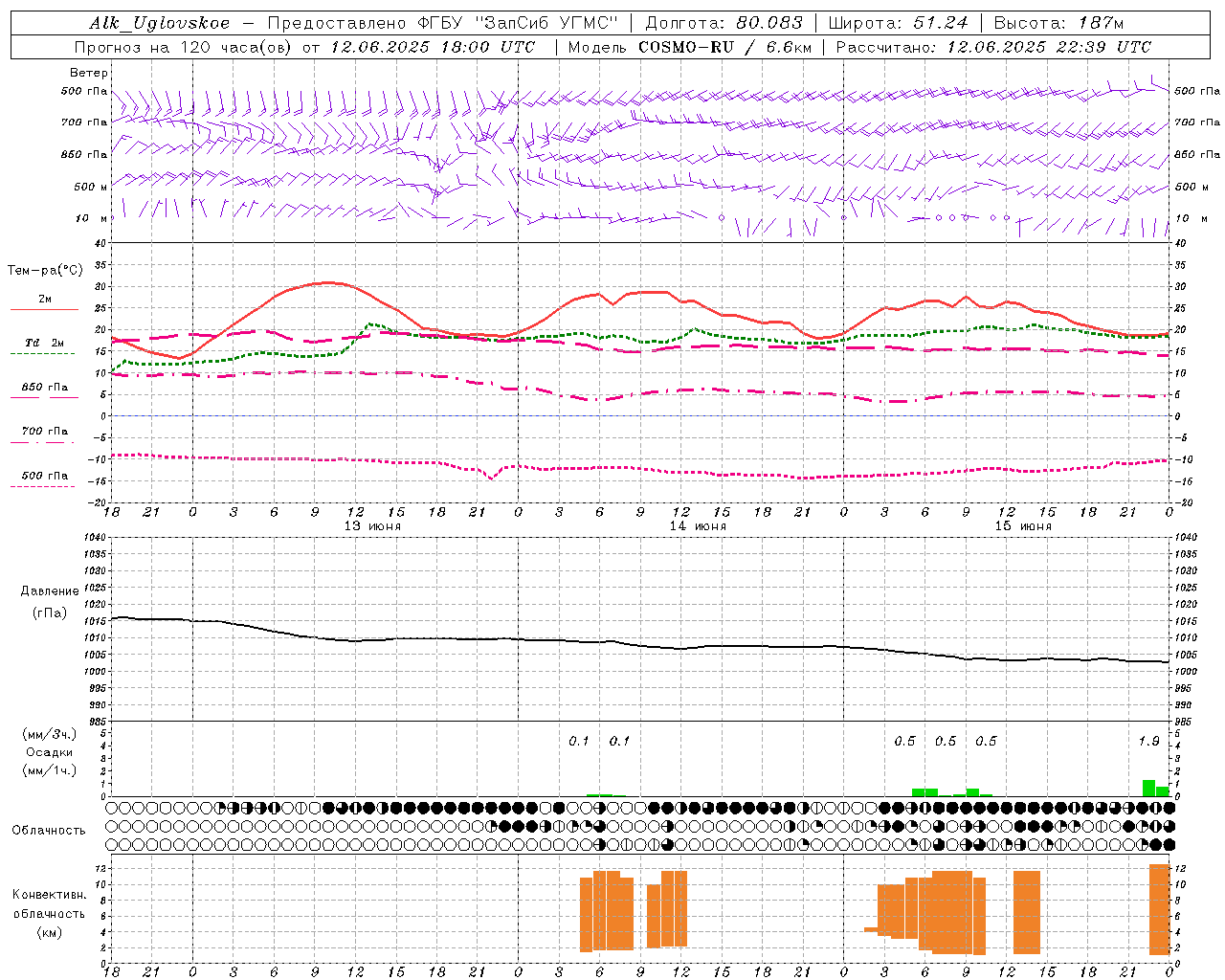Click the 'Широта: 51.24' header value
The width and height of the screenshot is (1225, 980).
[898, 23]
